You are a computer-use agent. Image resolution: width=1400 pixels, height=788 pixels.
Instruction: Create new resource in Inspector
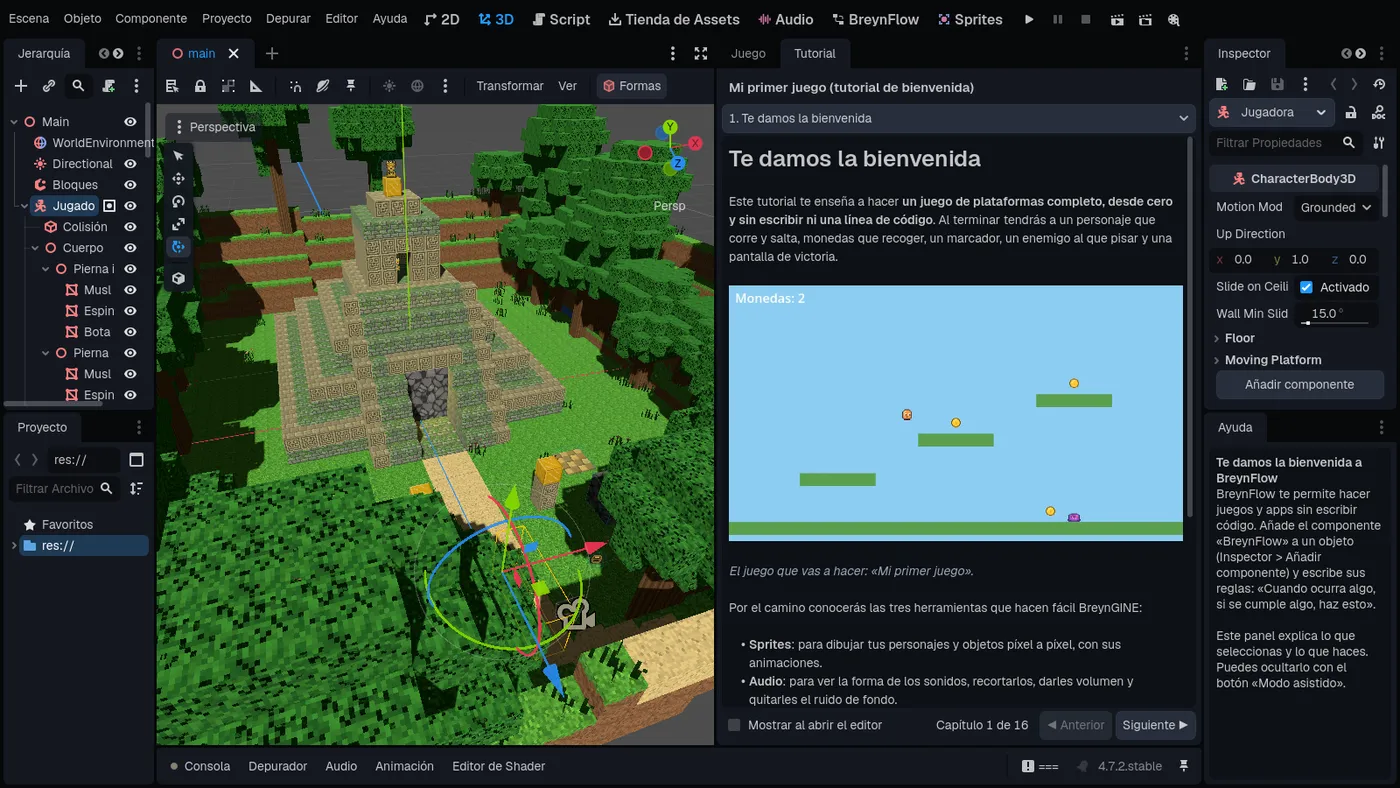(1221, 85)
